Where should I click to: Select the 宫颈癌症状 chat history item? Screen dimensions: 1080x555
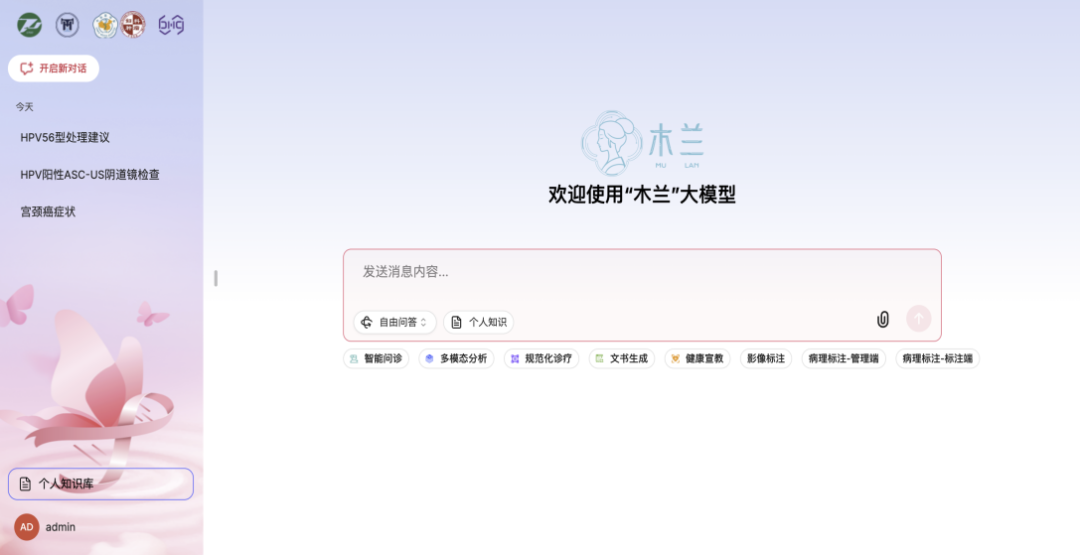(x=48, y=212)
